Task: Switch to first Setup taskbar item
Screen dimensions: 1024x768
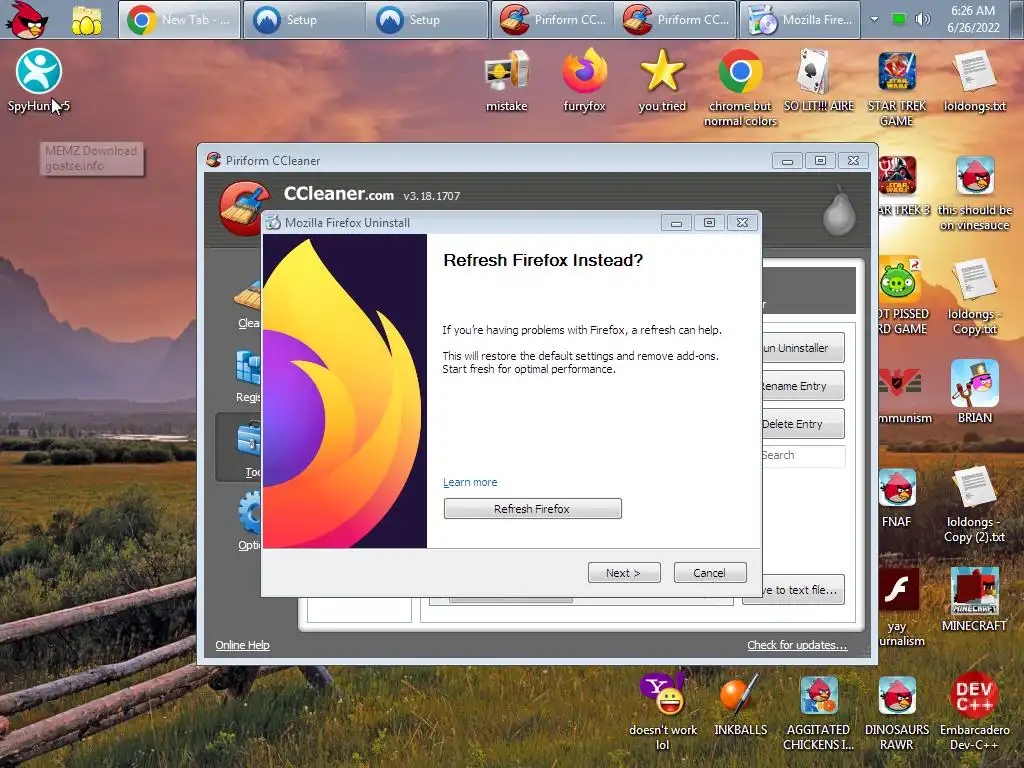Action: (304, 20)
